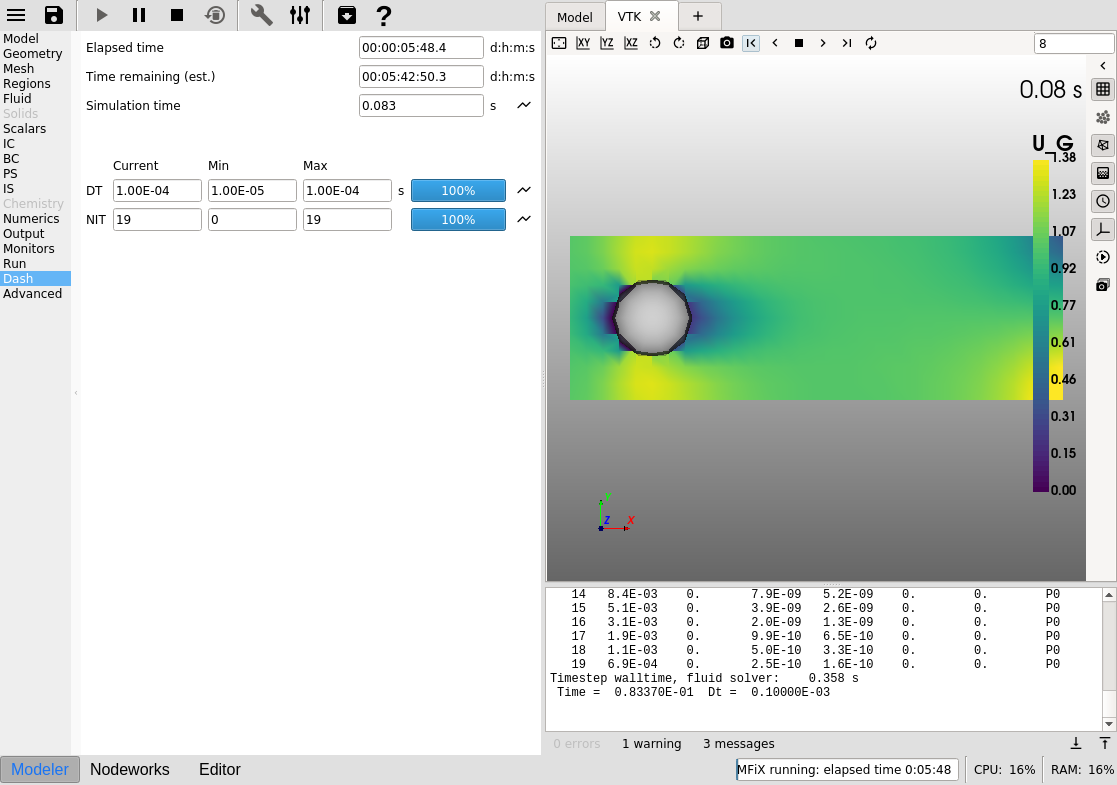1117x785 pixels.
Task: Open the sliders parameters icon
Action: pyautogui.click(x=299, y=15)
